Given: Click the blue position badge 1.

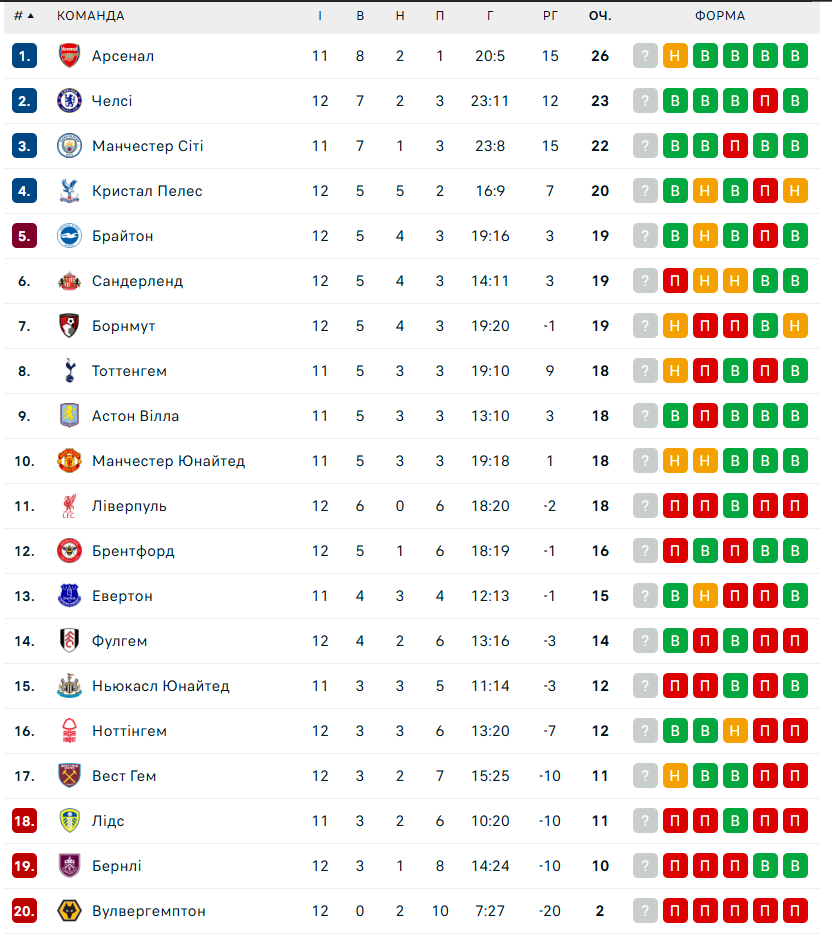Looking at the screenshot, I should (x=24, y=56).
